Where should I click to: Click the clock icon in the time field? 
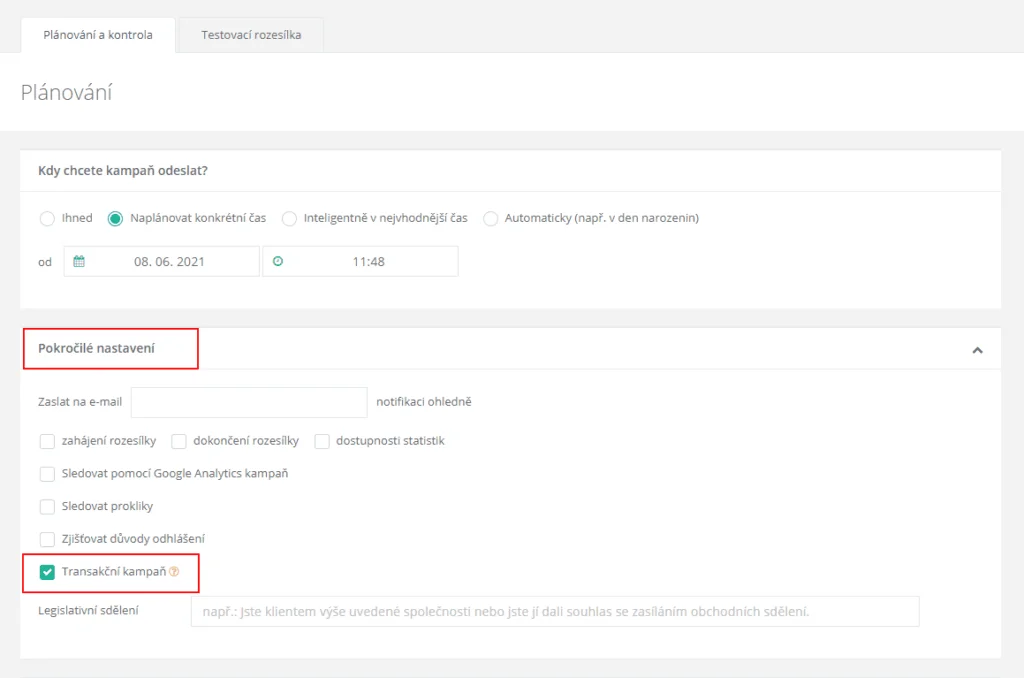pos(278,261)
